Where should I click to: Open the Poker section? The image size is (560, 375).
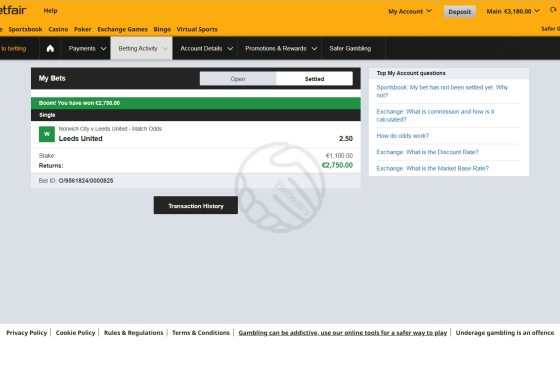click(x=82, y=29)
